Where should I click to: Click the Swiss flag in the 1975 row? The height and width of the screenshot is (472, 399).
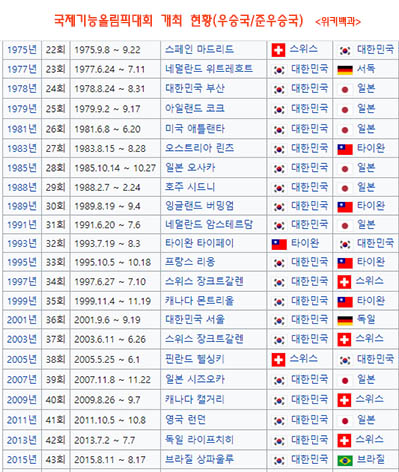point(278,50)
